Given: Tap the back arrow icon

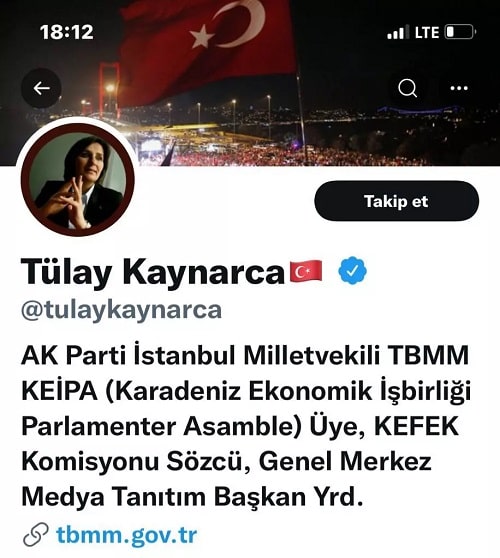Looking at the screenshot, I should (41, 88).
